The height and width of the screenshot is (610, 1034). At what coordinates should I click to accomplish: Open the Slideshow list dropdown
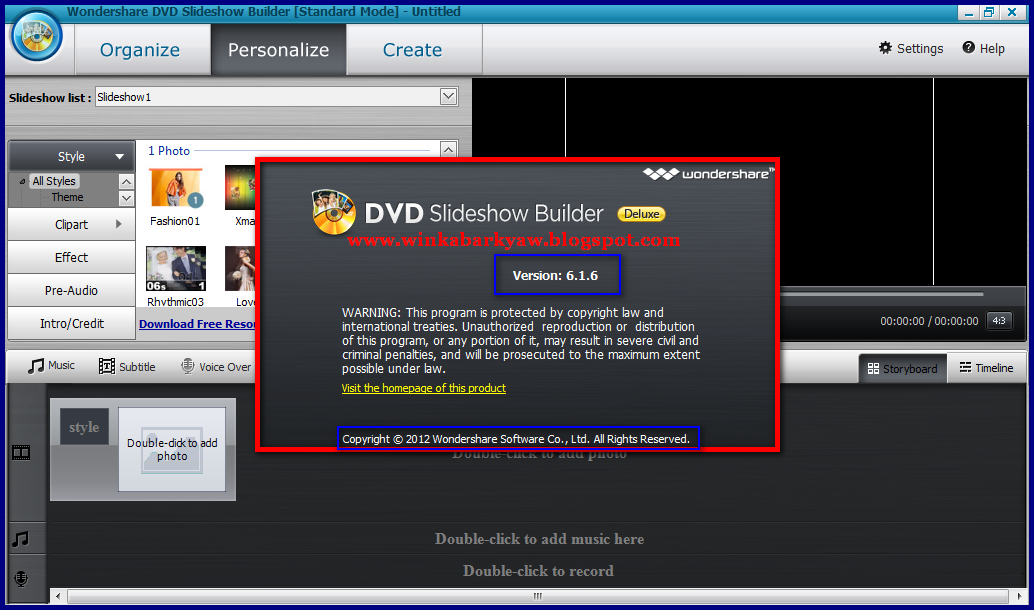(448, 97)
